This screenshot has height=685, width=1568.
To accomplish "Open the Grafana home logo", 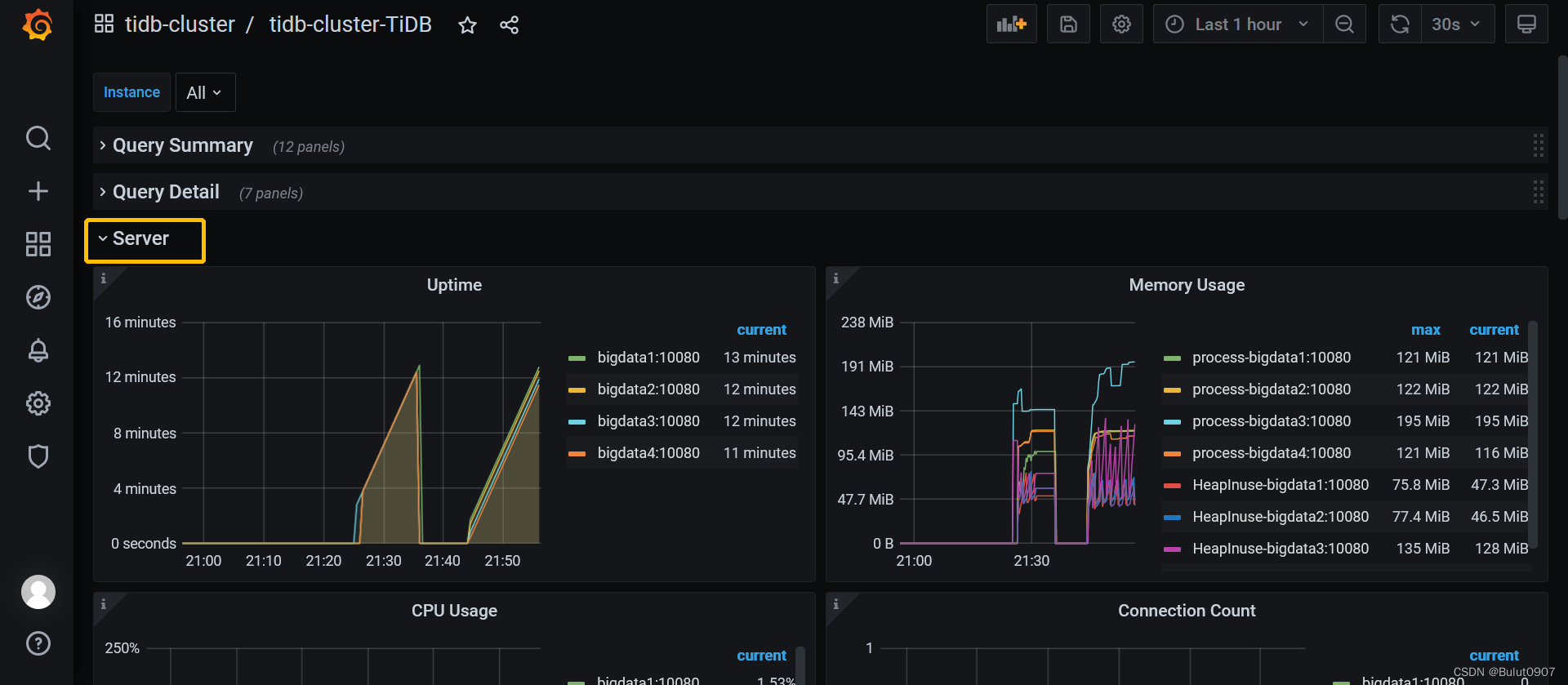I will click(x=38, y=24).
